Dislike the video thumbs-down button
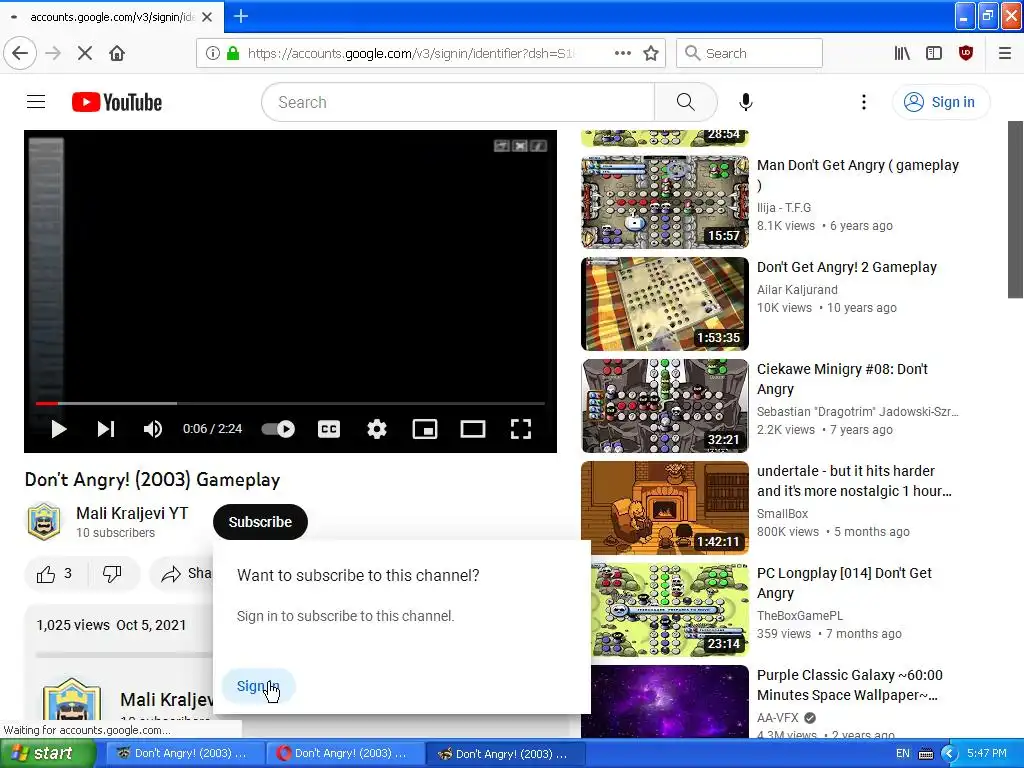The height and width of the screenshot is (768, 1024). [112, 574]
